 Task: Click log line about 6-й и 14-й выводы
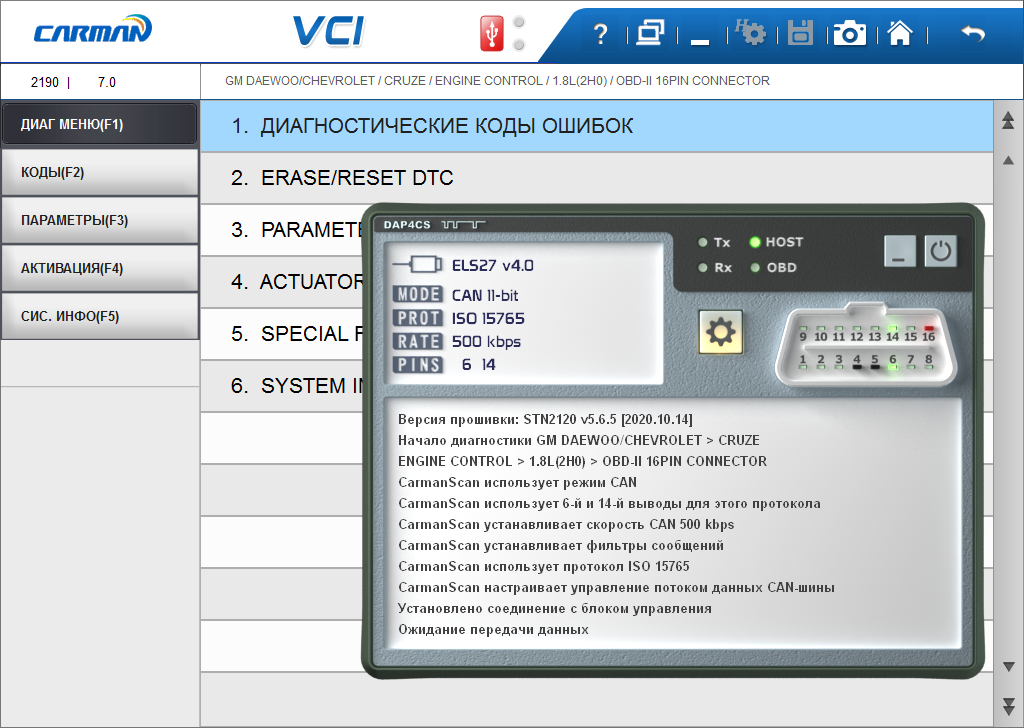[x=609, y=503]
